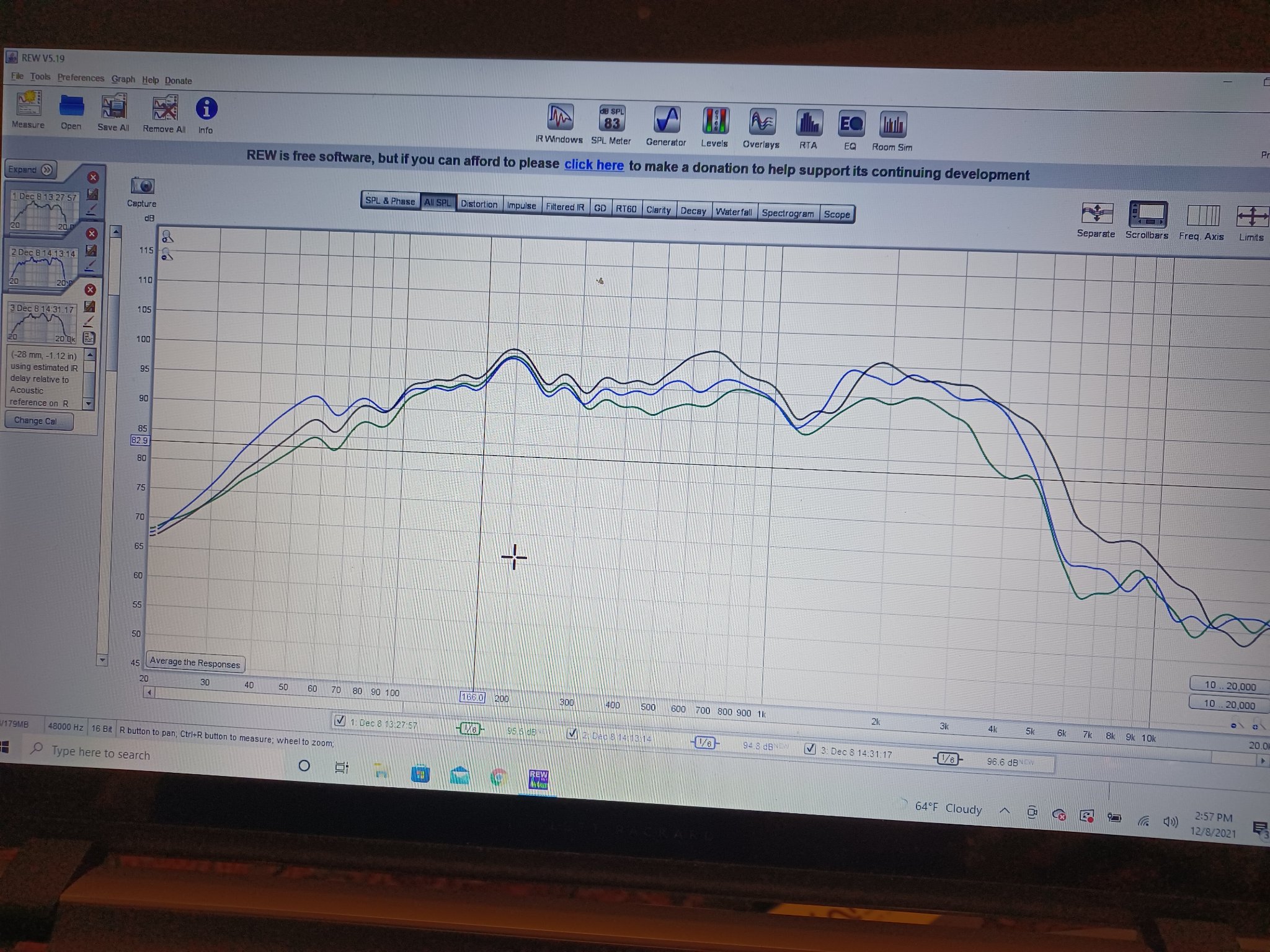Toggle trace 2: Dec 8 14:13:14 checkbox

pyautogui.click(x=572, y=734)
